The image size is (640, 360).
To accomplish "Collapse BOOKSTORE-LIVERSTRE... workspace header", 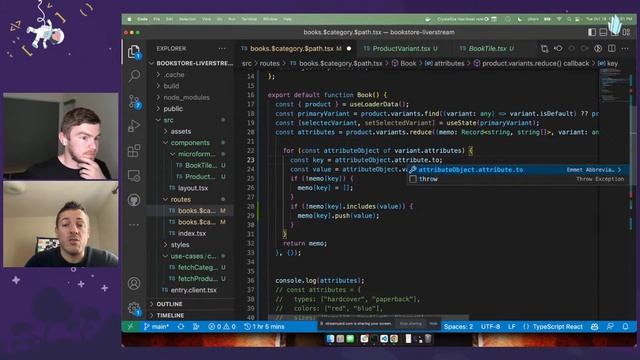I will click(190, 63).
